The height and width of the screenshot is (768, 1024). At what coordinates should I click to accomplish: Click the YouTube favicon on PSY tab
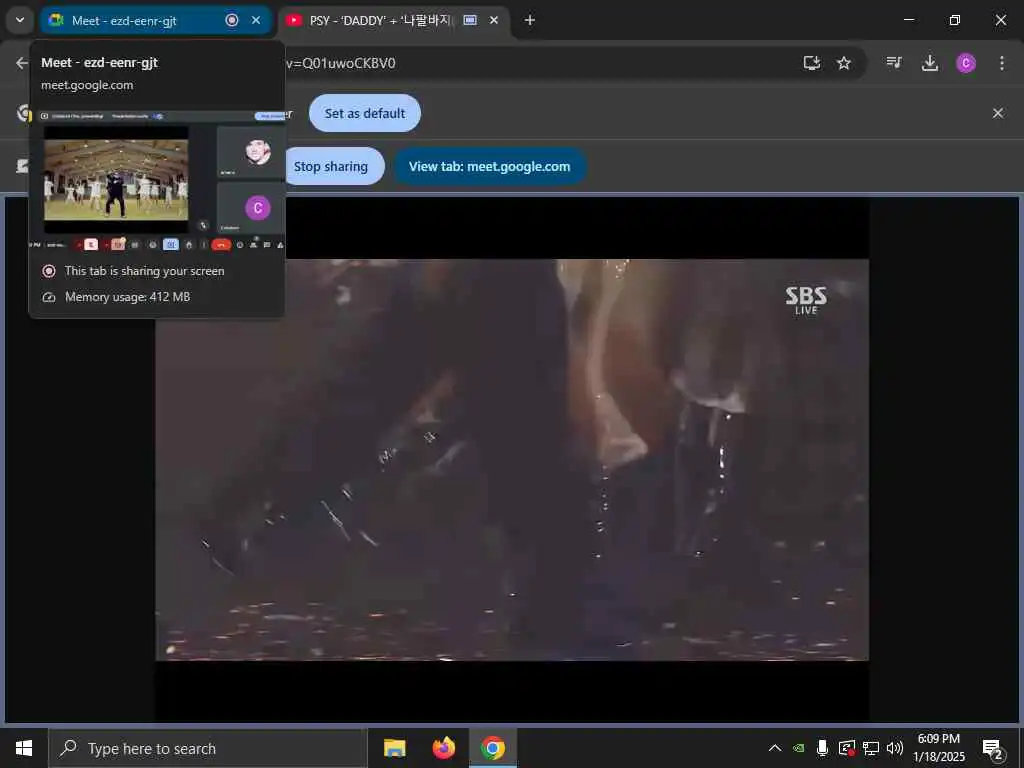294,20
